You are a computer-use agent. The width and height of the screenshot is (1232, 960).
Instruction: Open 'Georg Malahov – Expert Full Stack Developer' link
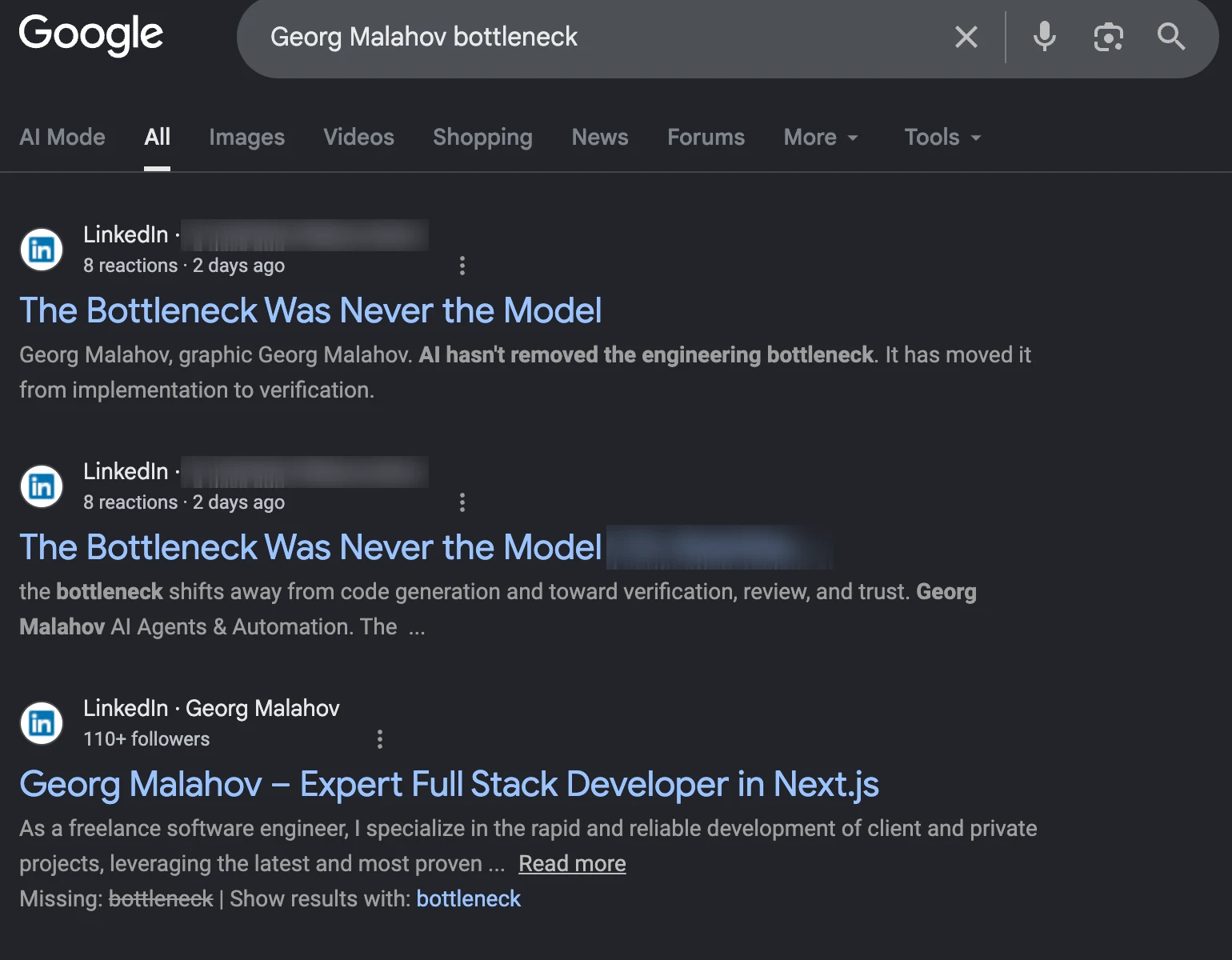tap(449, 784)
